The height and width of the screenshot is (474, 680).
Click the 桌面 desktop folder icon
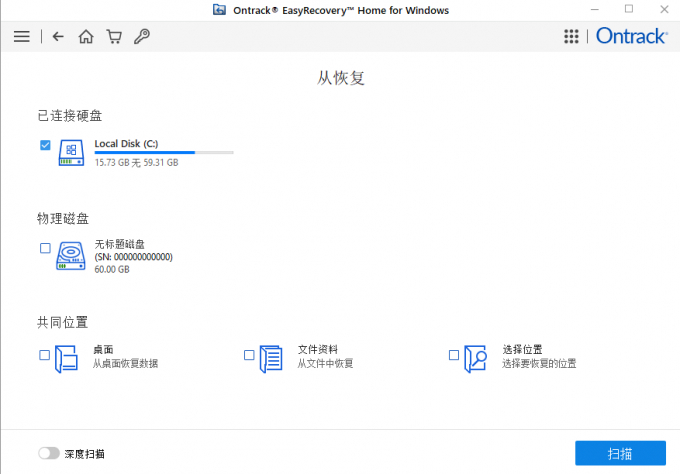(x=66, y=359)
